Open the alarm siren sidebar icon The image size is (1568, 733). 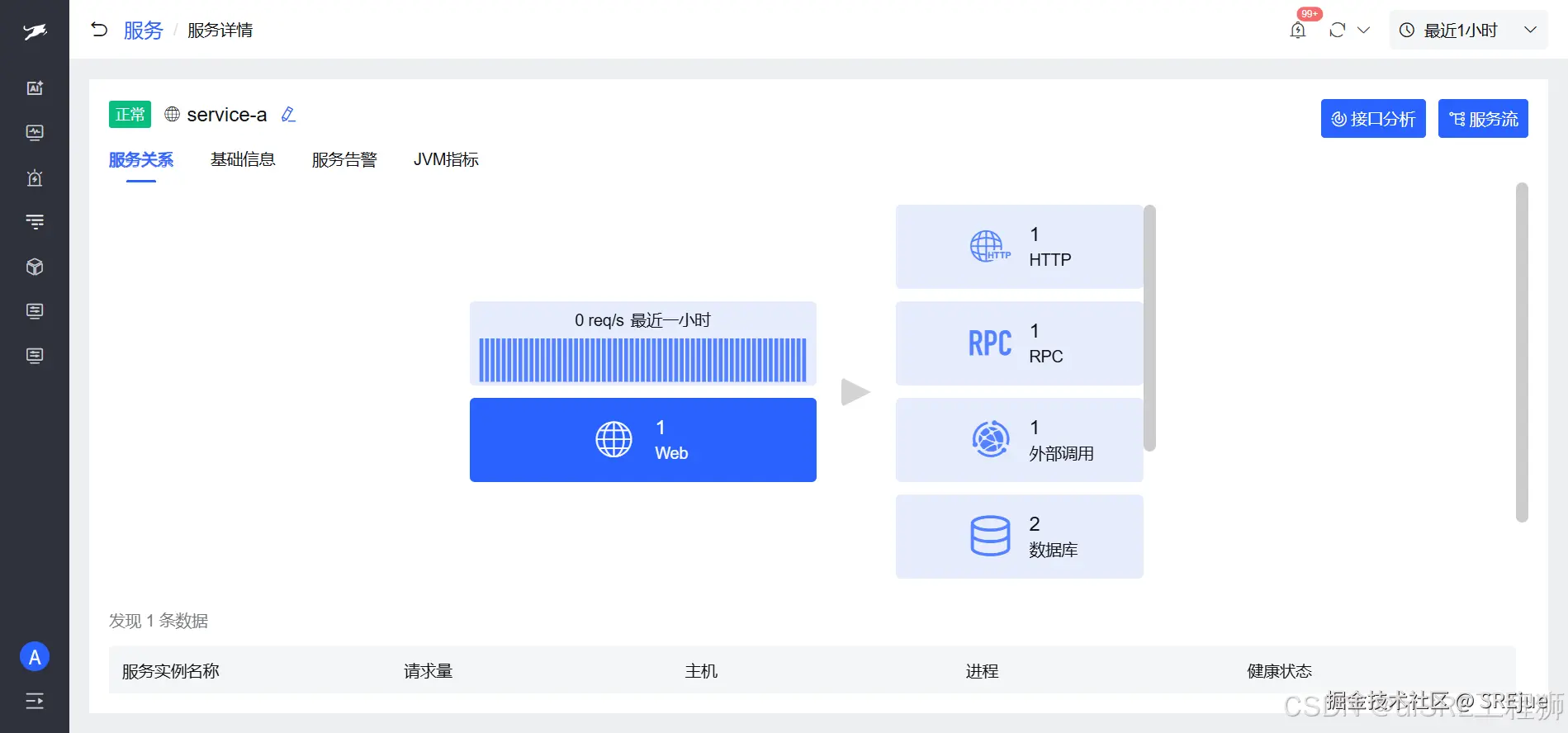(35, 177)
